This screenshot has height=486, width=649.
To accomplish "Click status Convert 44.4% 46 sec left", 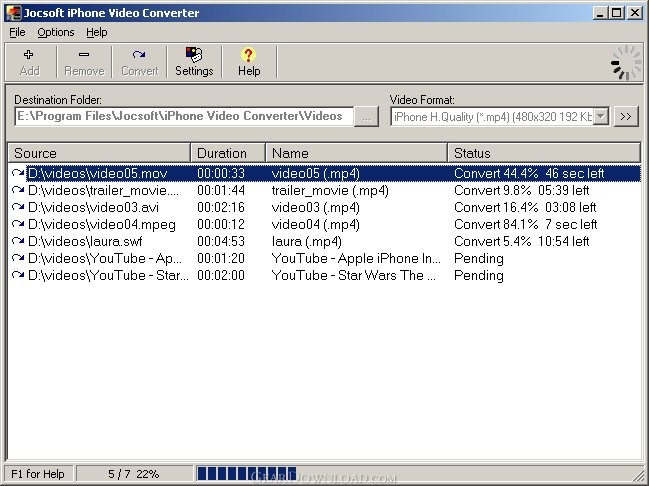I will coord(529,173).
